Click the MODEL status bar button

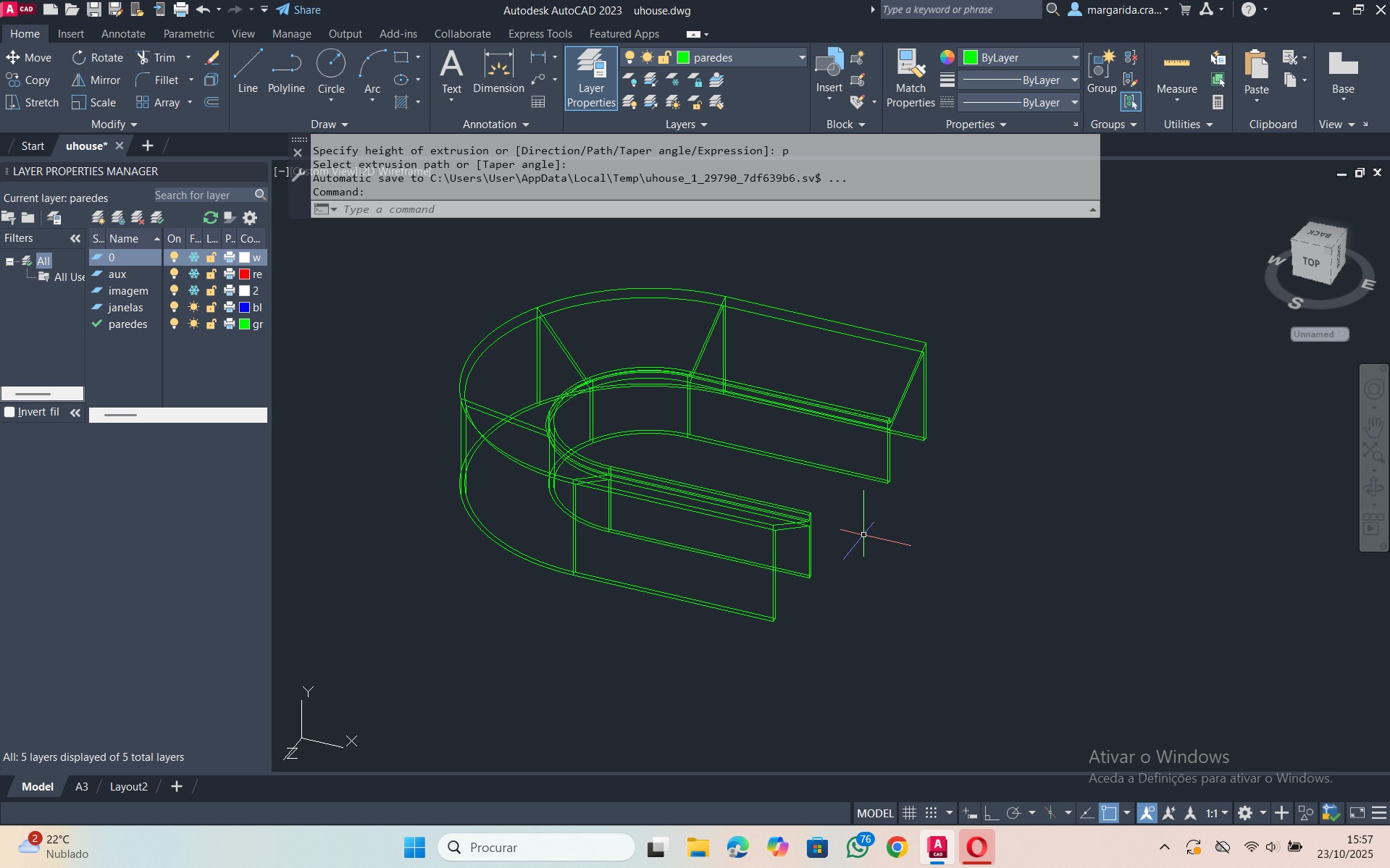coord(875,813)
